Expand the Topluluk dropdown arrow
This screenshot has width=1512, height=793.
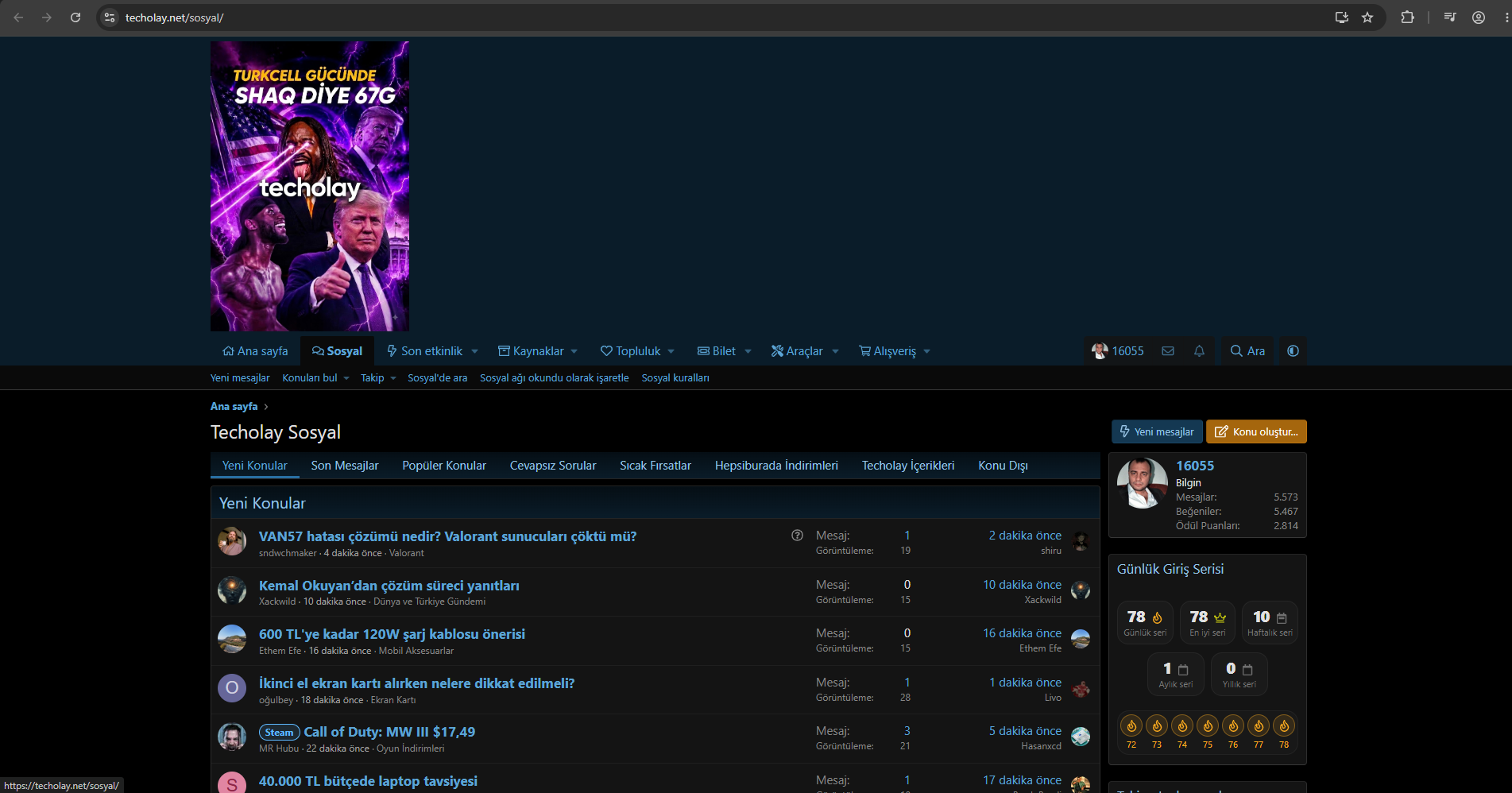[671, 351]
